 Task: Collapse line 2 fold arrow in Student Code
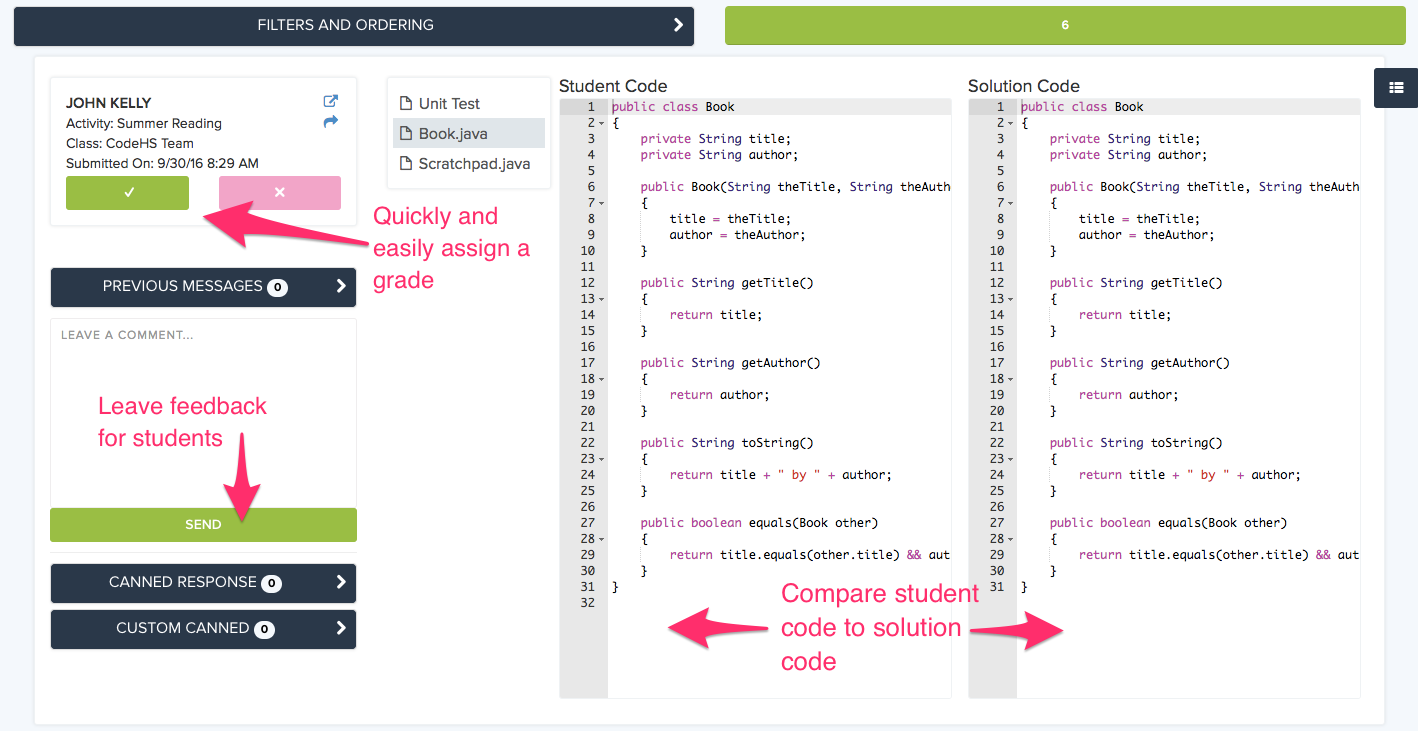(x=602, y=123)
